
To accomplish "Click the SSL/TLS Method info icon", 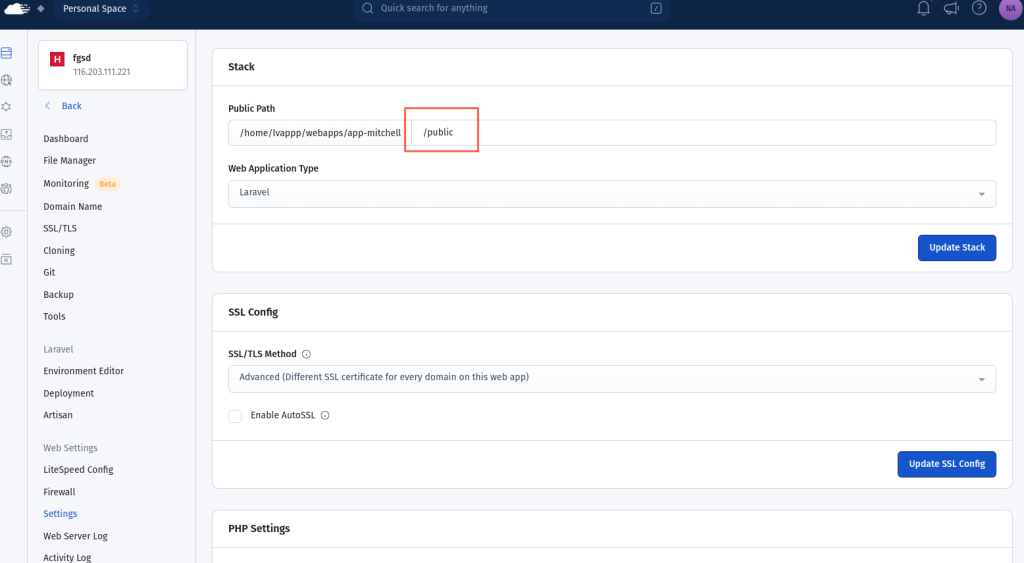I will [x=306, y=354].
